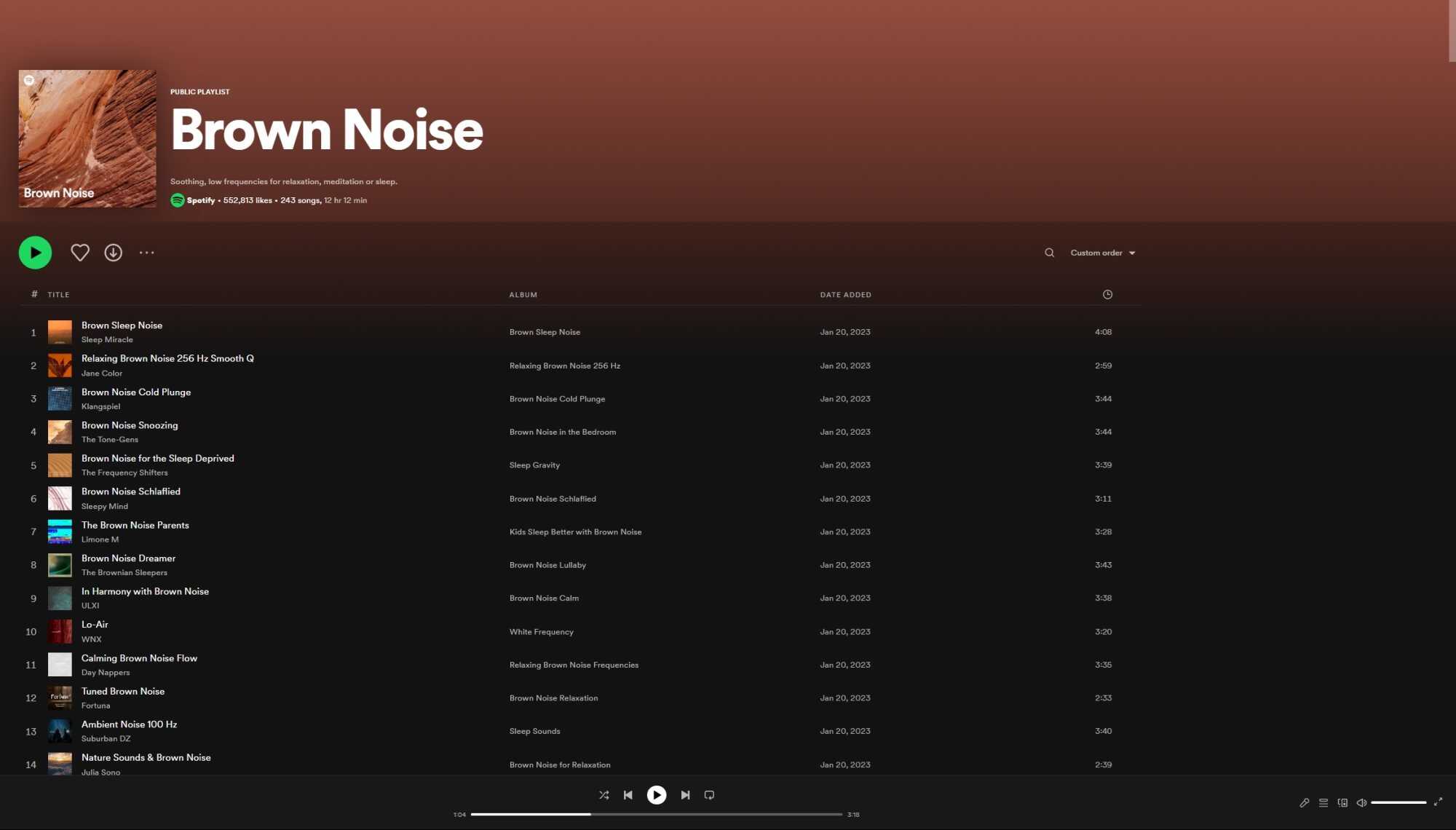Open the album Brown Noise Relaxation
1456x830 pixels.
[x=553, y=698]
